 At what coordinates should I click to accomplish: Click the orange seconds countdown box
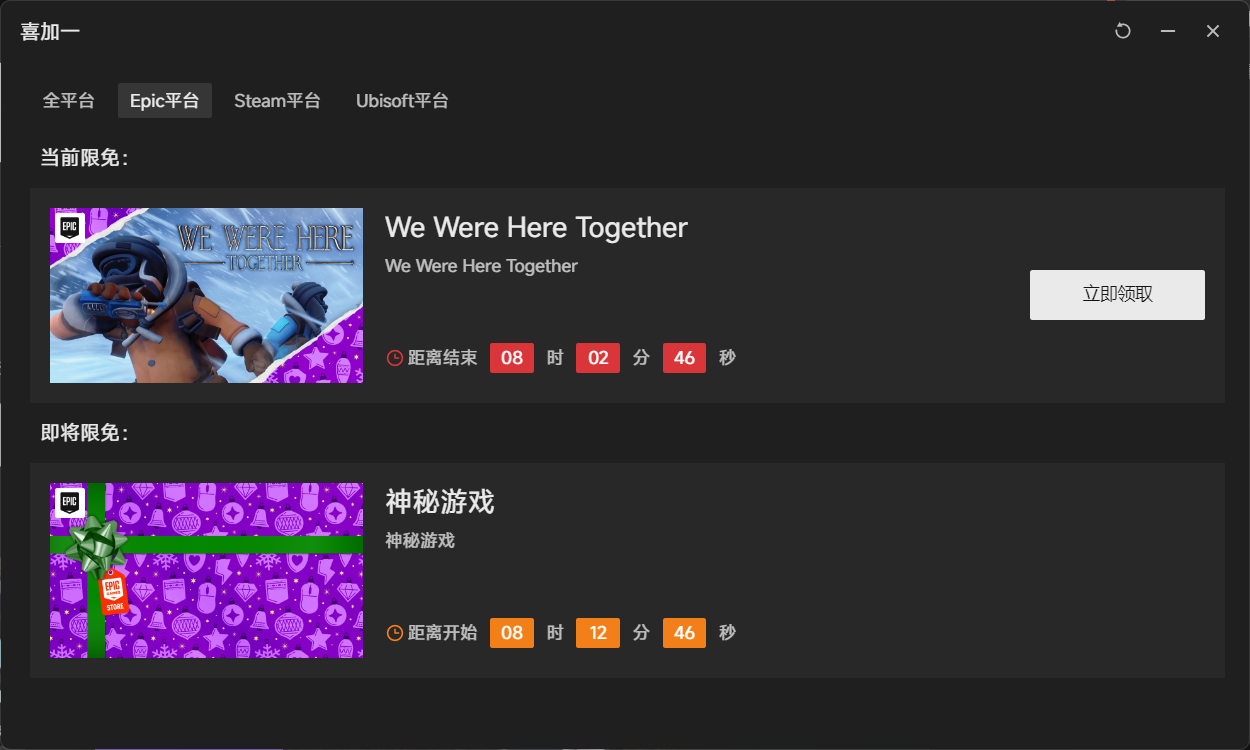(x=684, y=633)
